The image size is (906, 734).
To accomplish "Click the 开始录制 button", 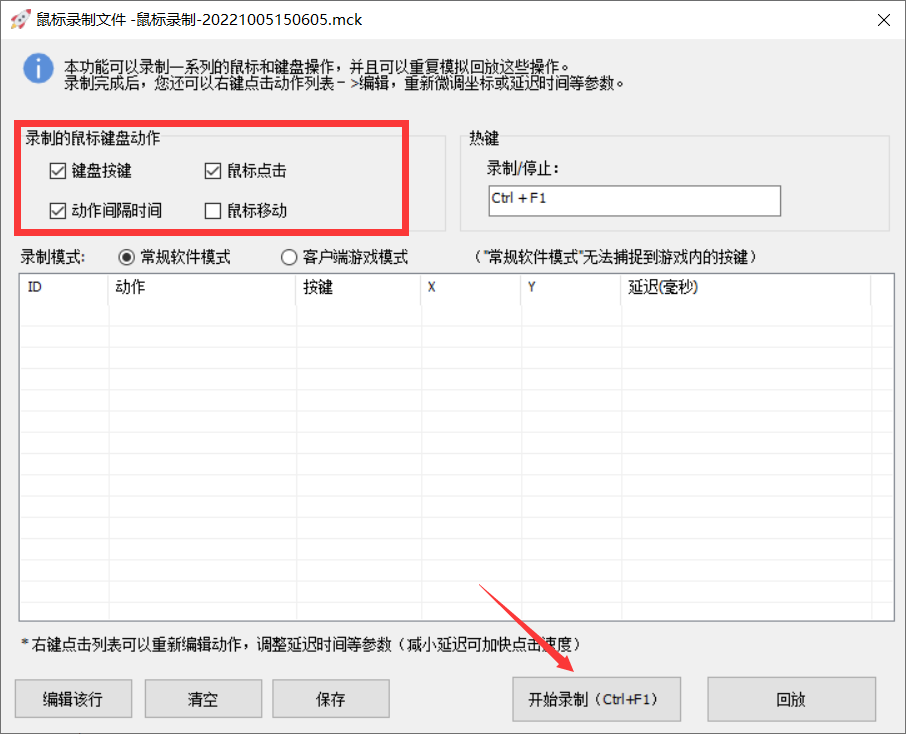I will [x=596, y=699].
